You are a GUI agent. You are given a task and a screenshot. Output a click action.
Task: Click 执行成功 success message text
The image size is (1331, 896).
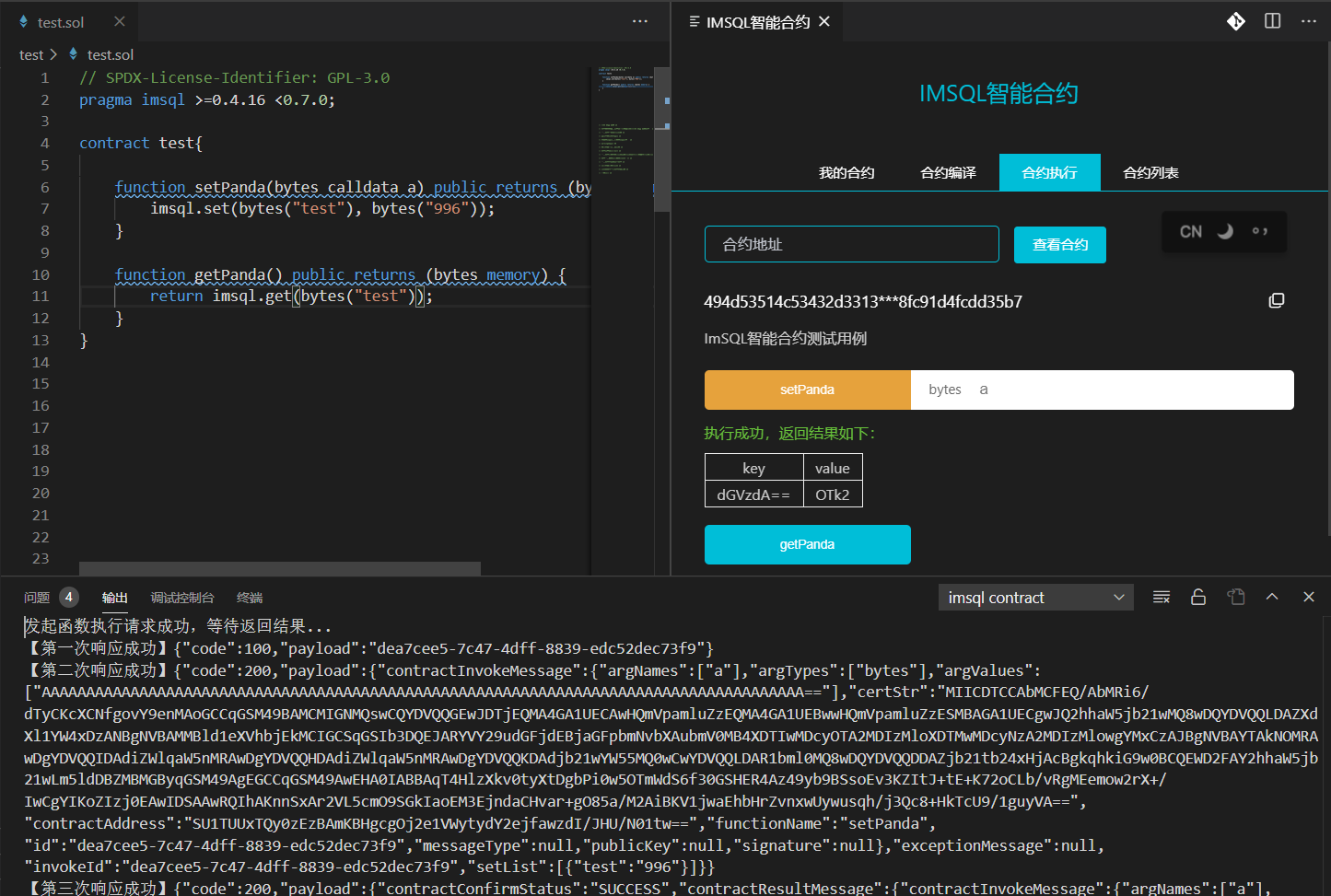[x=789, y=434]
